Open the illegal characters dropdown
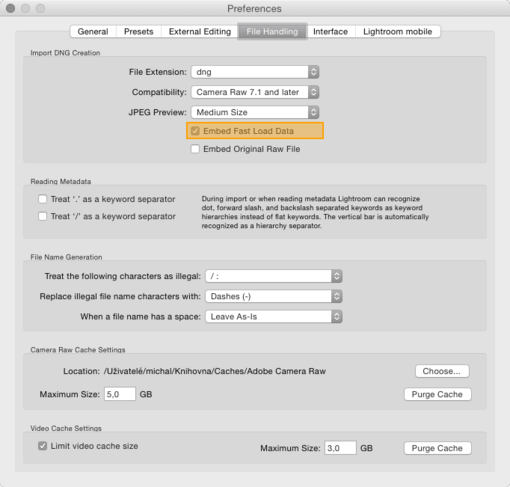 click(274, 276)
